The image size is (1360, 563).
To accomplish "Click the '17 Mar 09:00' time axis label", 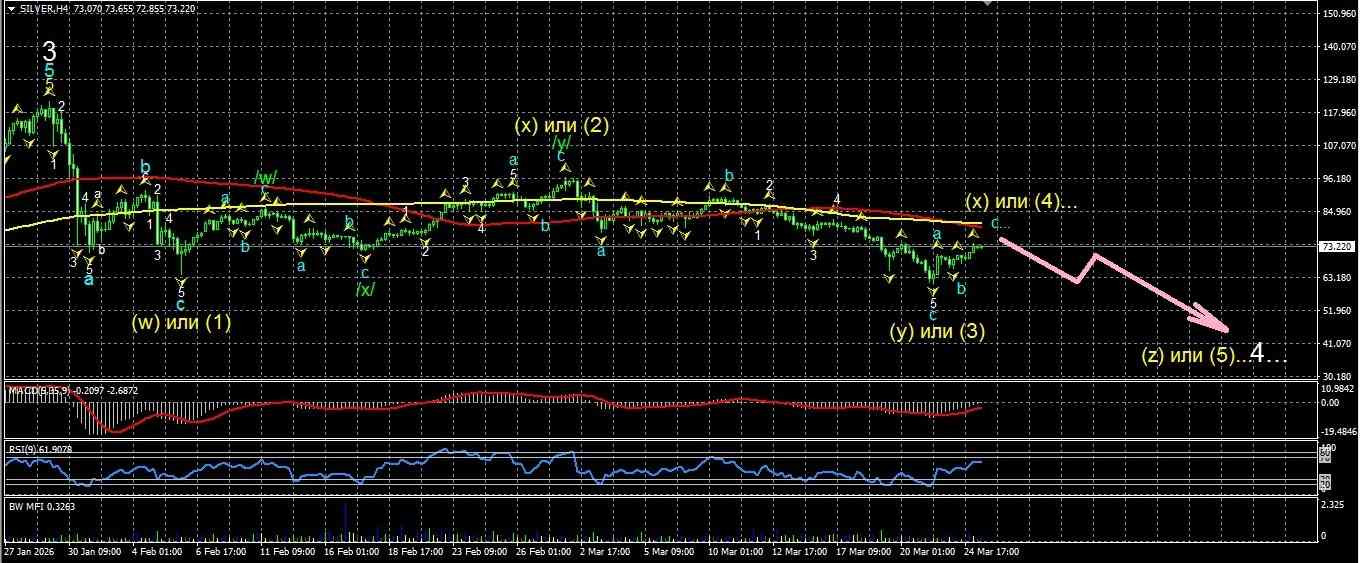I will 864,551.
